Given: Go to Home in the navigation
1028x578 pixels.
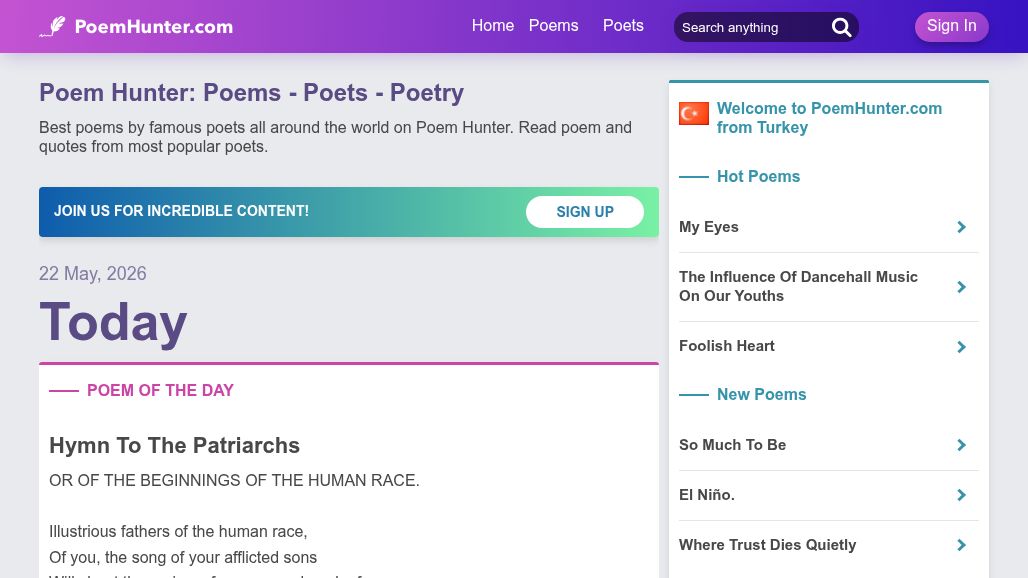Looking at the screenshot, I should pyautogui.click(x=493, y=26).
